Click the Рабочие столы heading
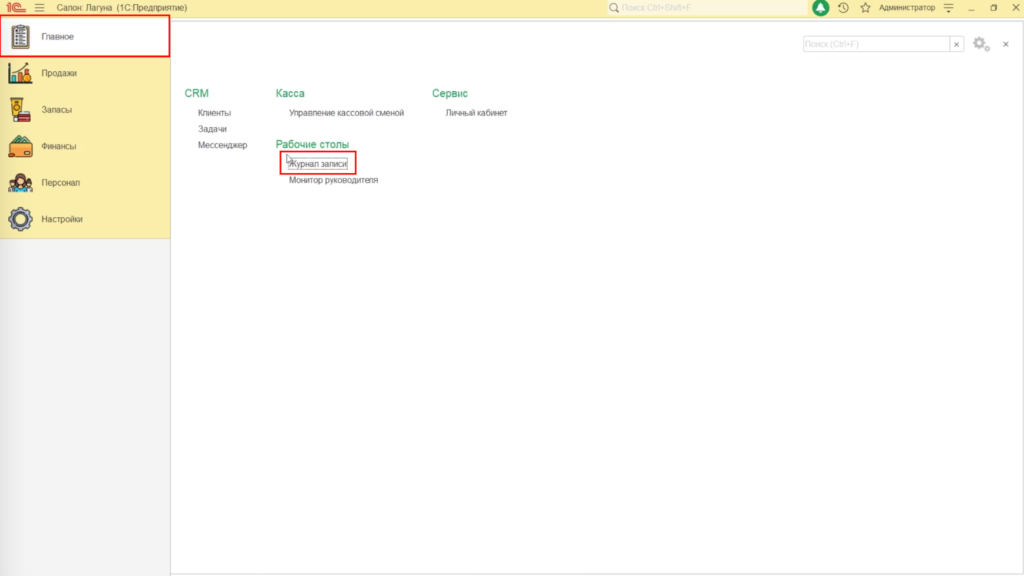 [312, 144]
